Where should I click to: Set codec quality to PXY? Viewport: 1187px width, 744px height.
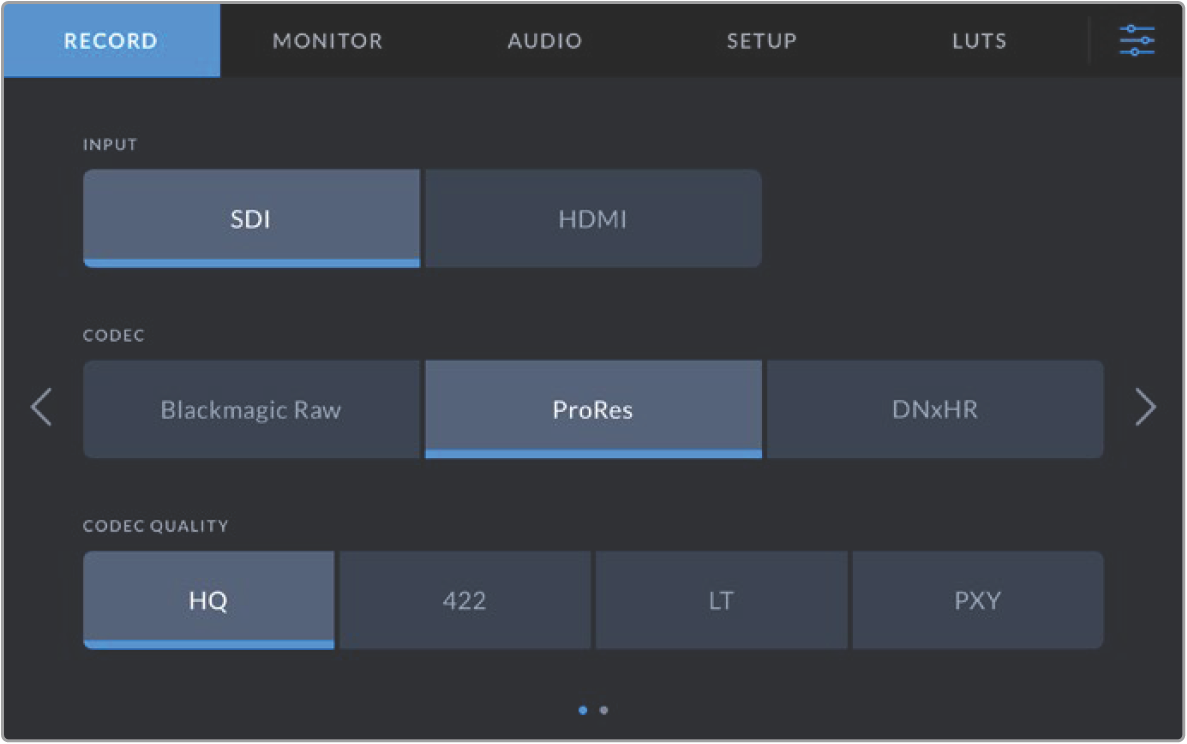pos(977,601)
